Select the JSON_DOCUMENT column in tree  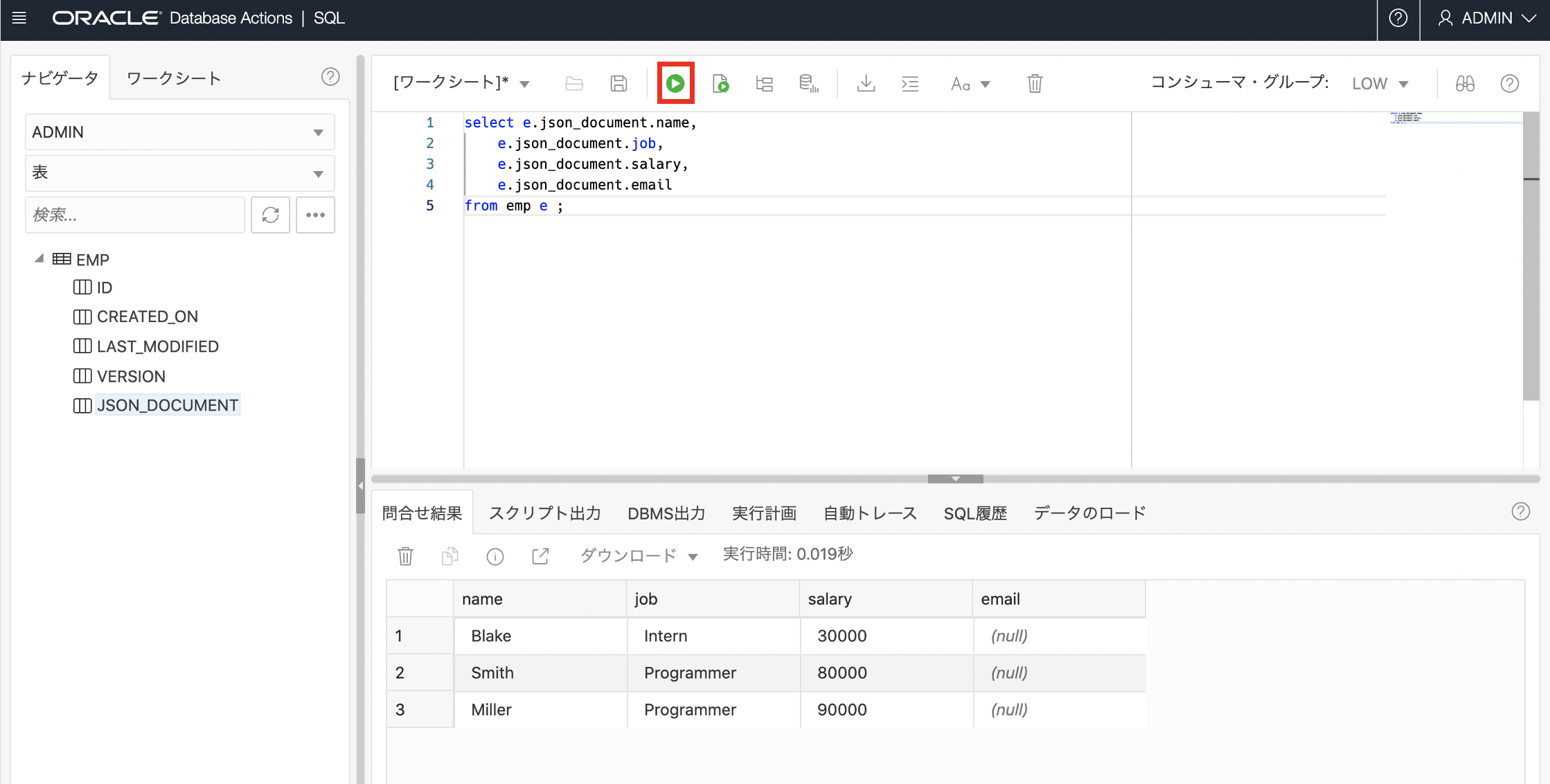[x=167, y=405]
